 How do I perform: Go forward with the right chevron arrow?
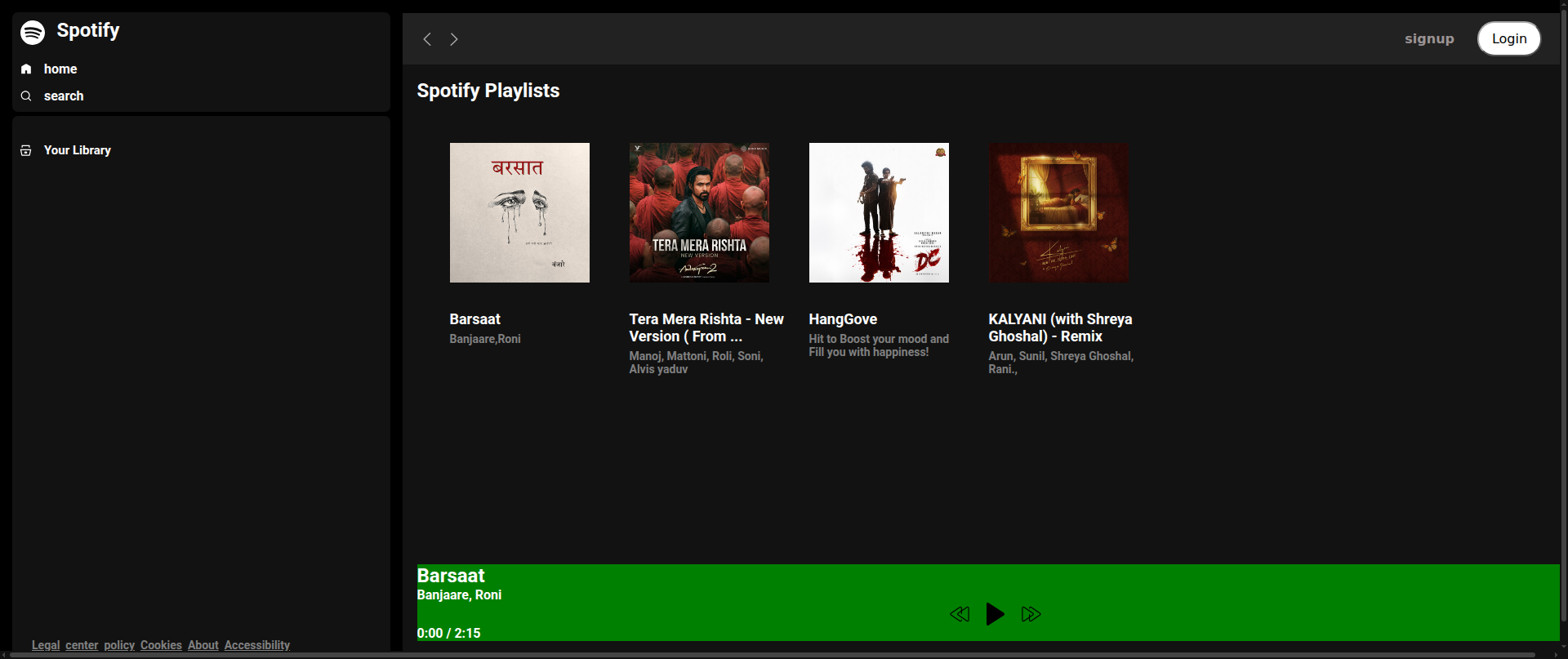click(x=454, y=39)
